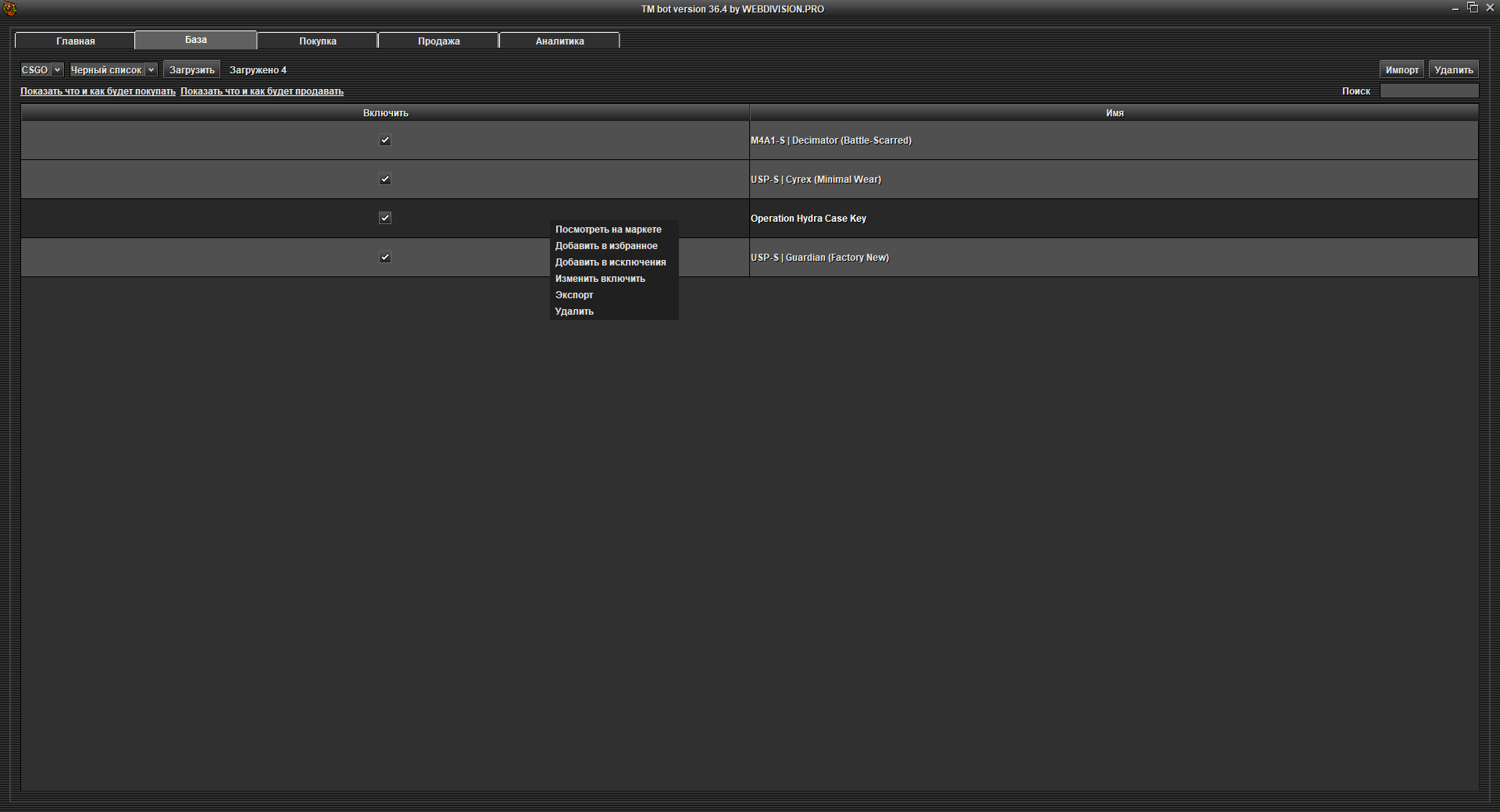Uncheck the M4A1-S Decimator enable checkbox
The image size is (1500, 812).
pos(385,141)
